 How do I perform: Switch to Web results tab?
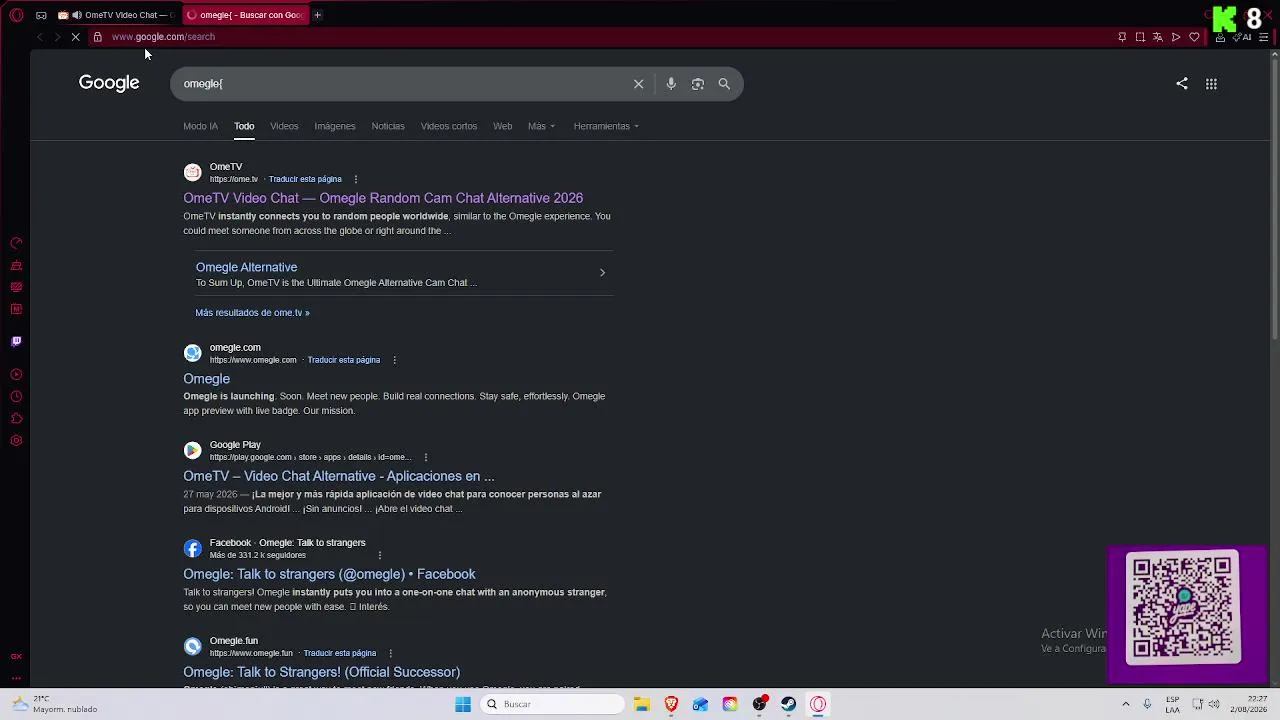coord(503,126)
